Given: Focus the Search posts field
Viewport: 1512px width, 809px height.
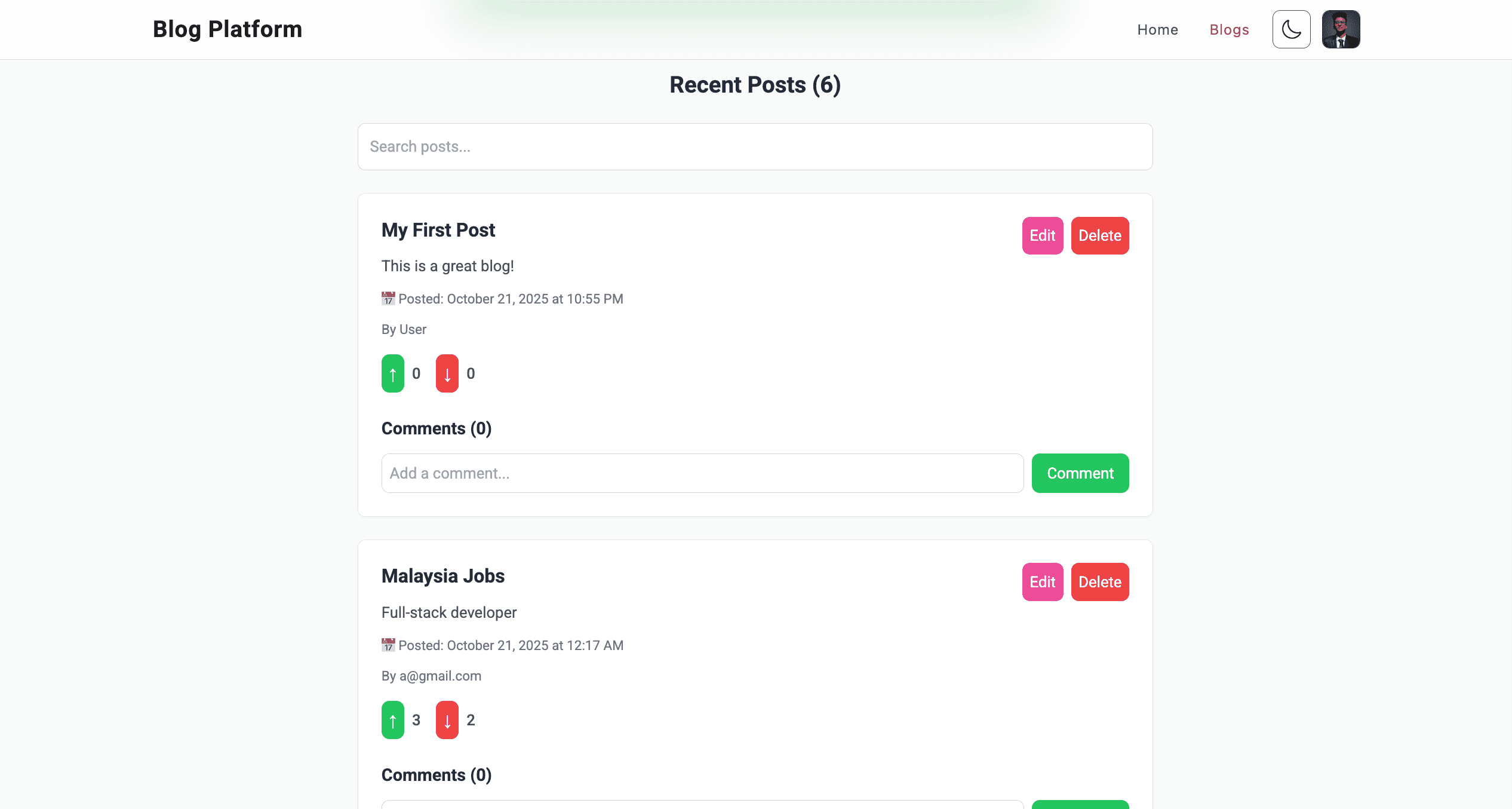Looking at the screenshot, I should (x=755, y=146).
